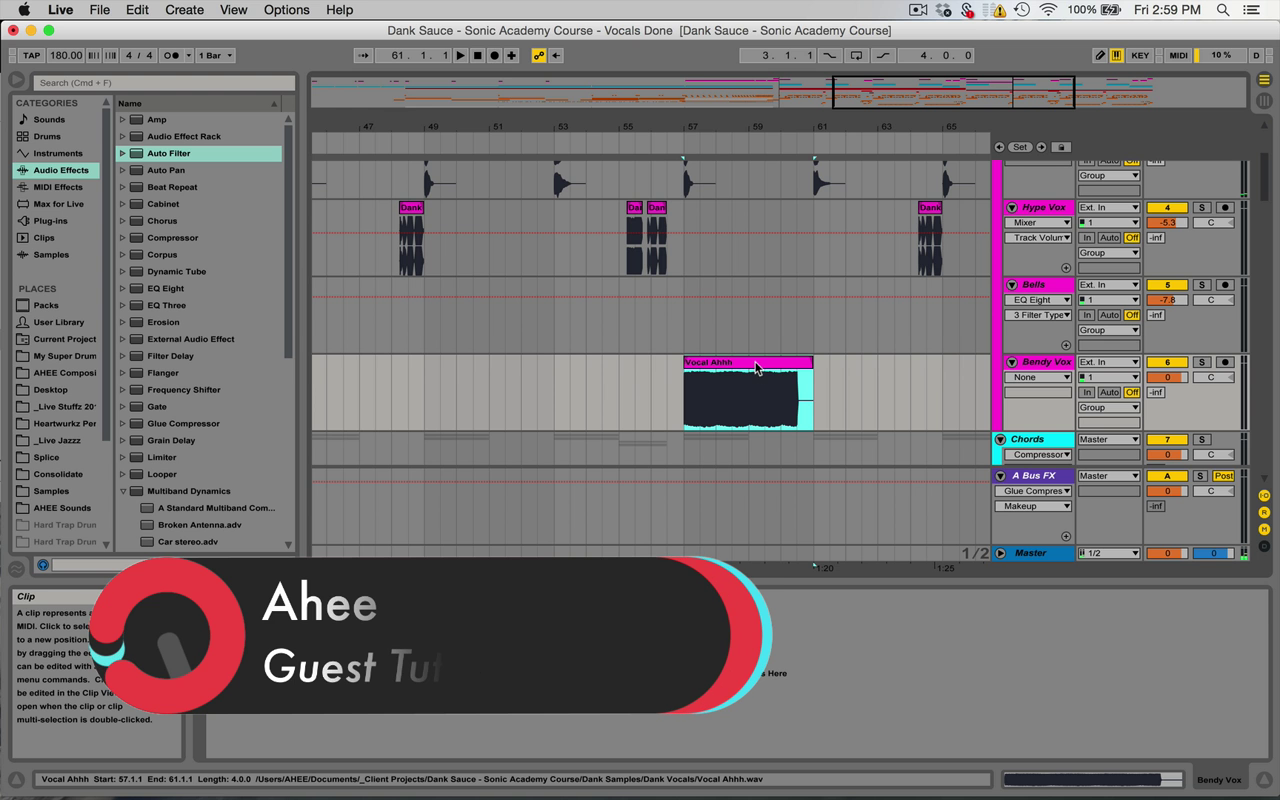The image size is (1280, 800).
Task: Hit the Arrangement Record button
Action: 494,56
